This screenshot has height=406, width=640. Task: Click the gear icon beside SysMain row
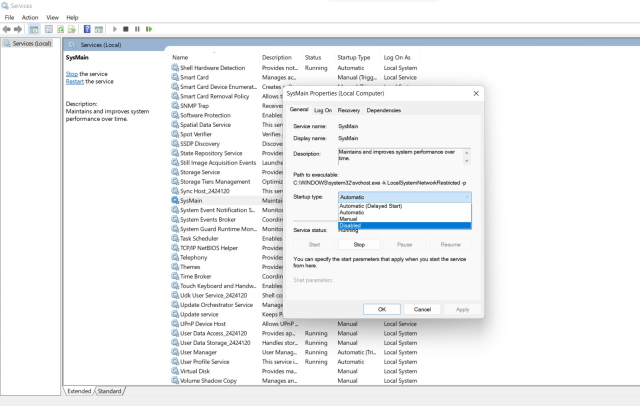point(175,200)
